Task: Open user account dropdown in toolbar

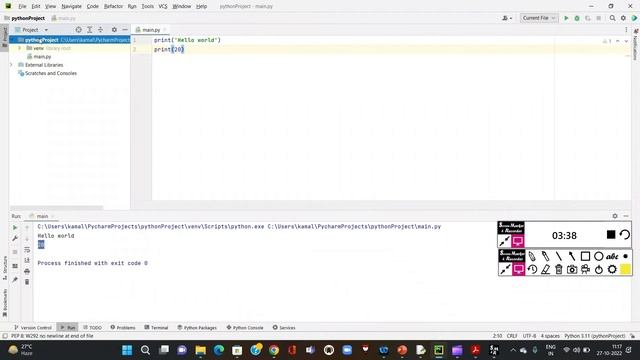Action: 507,18
